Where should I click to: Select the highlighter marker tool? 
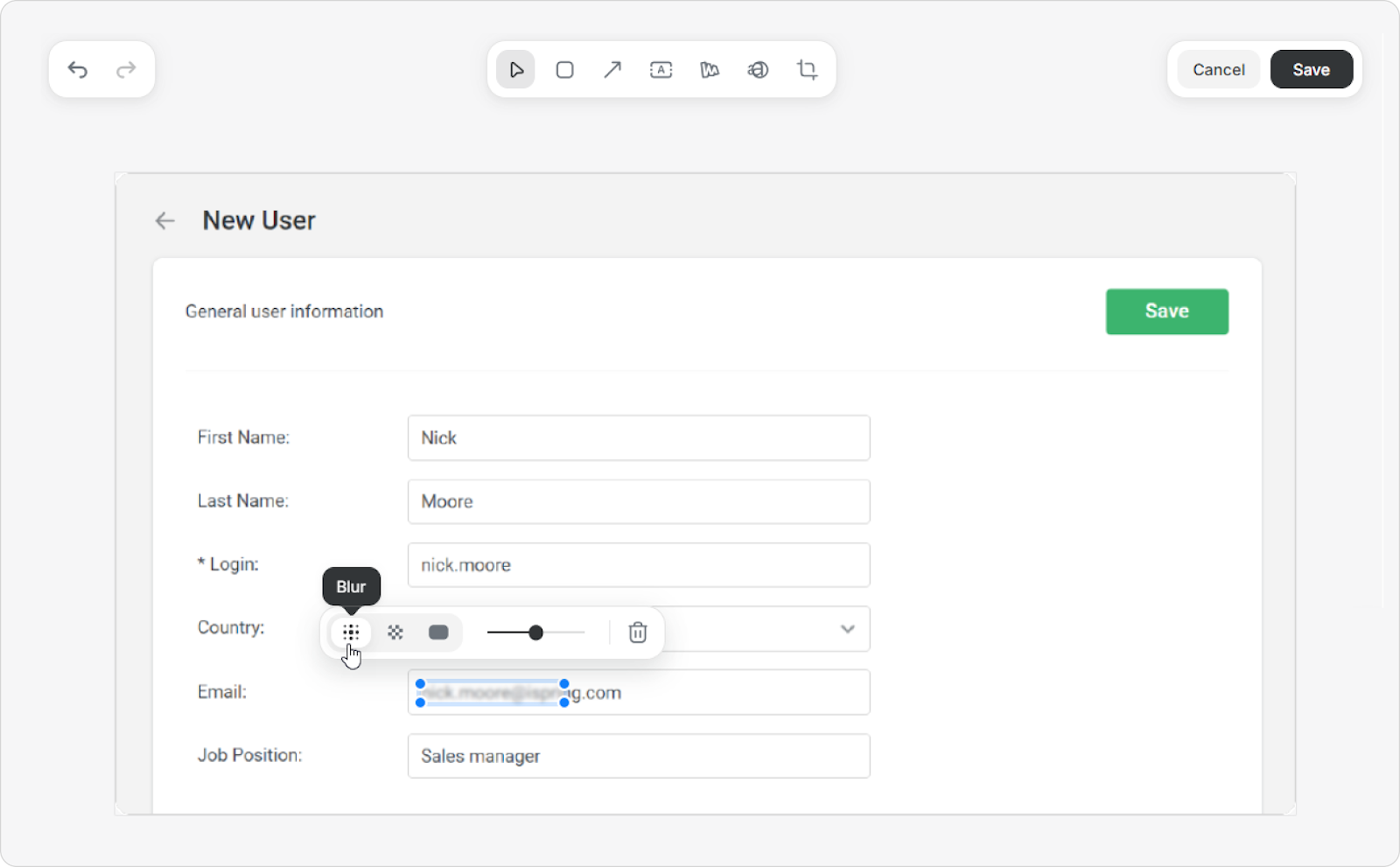click(x=710, y=70)
